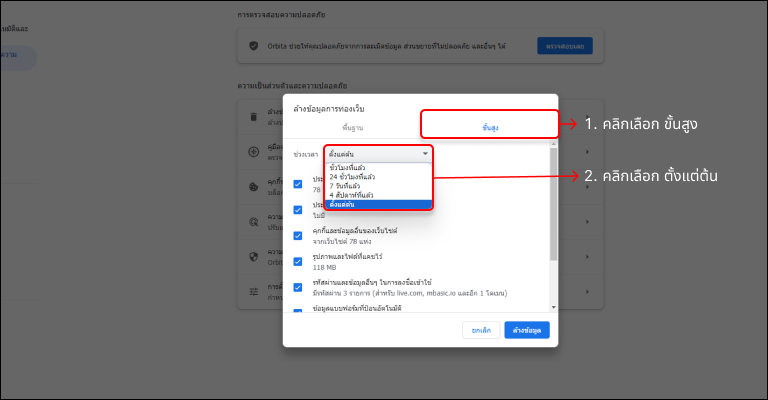Open the site settings row's right chevron
This screenshot has width=768, height=400.
[587, 292]
